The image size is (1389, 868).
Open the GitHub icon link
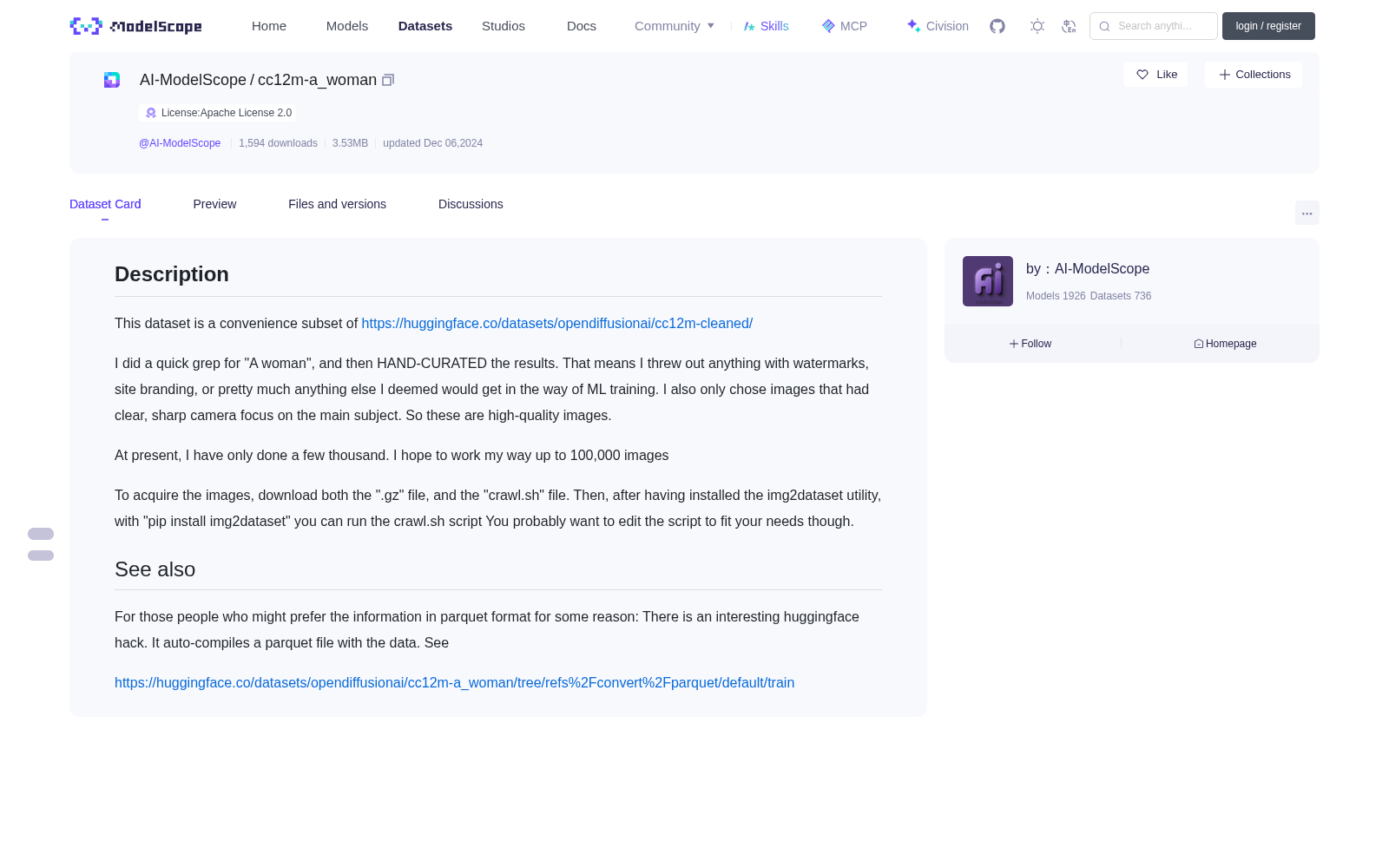[997, 26]
